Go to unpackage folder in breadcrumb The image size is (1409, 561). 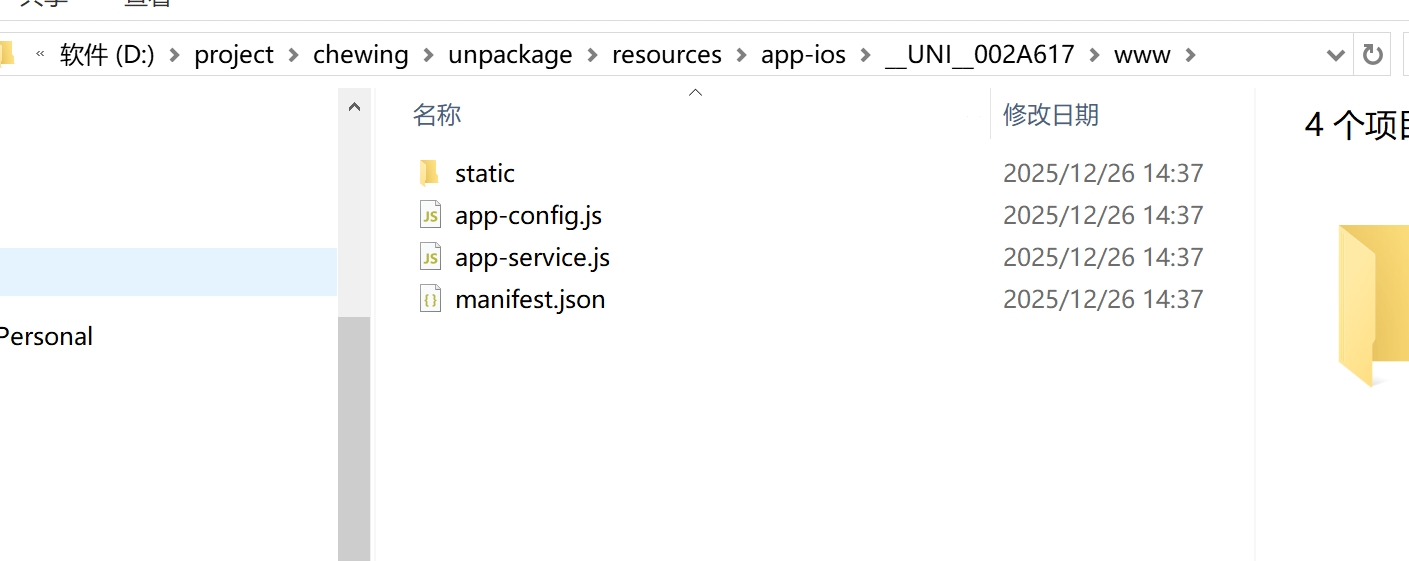tap(510, 55)
